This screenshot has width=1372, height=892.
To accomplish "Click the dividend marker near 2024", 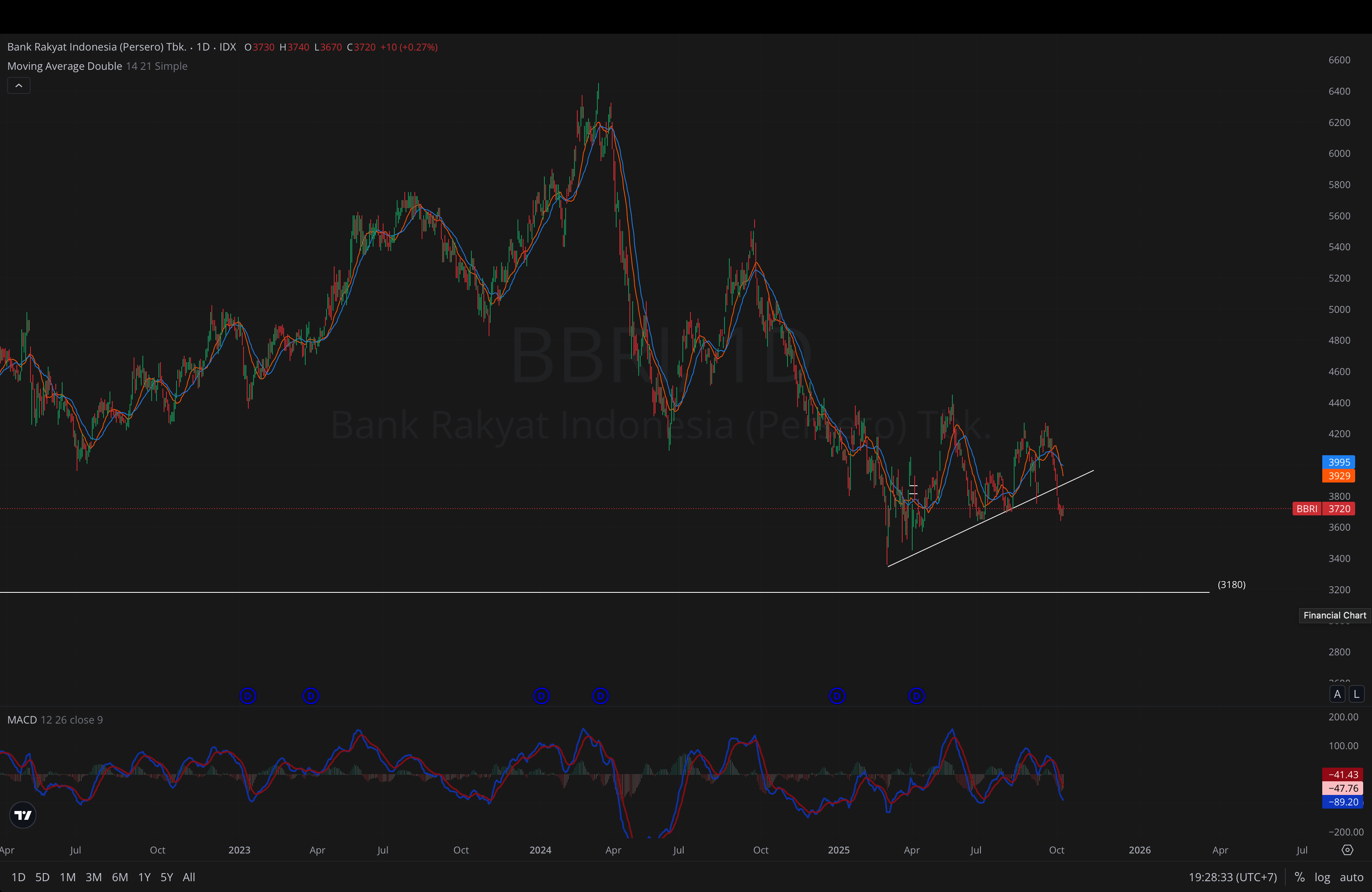I will (541, 696).
